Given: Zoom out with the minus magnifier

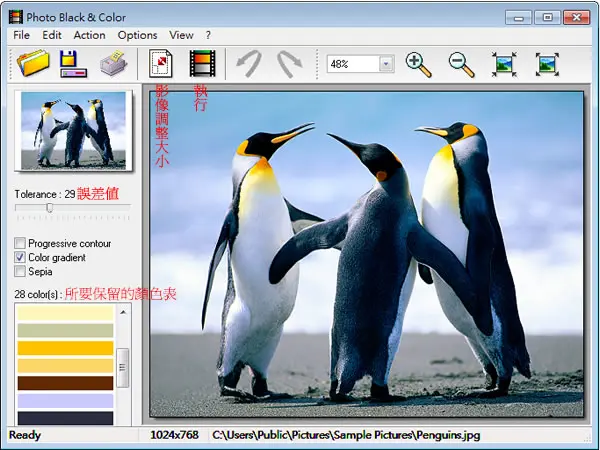Looking at the screenshot, I should pos(461,65).
